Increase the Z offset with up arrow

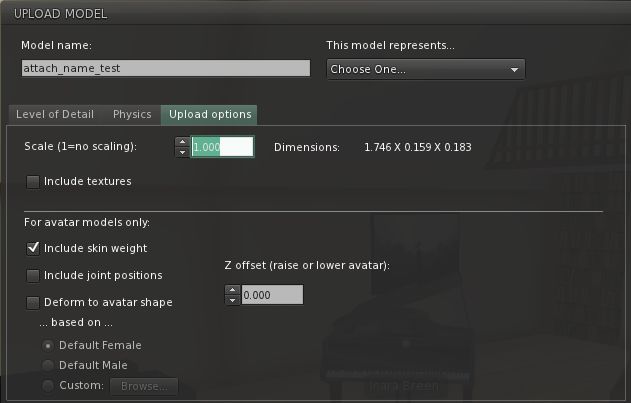click(x=233, y=290)
